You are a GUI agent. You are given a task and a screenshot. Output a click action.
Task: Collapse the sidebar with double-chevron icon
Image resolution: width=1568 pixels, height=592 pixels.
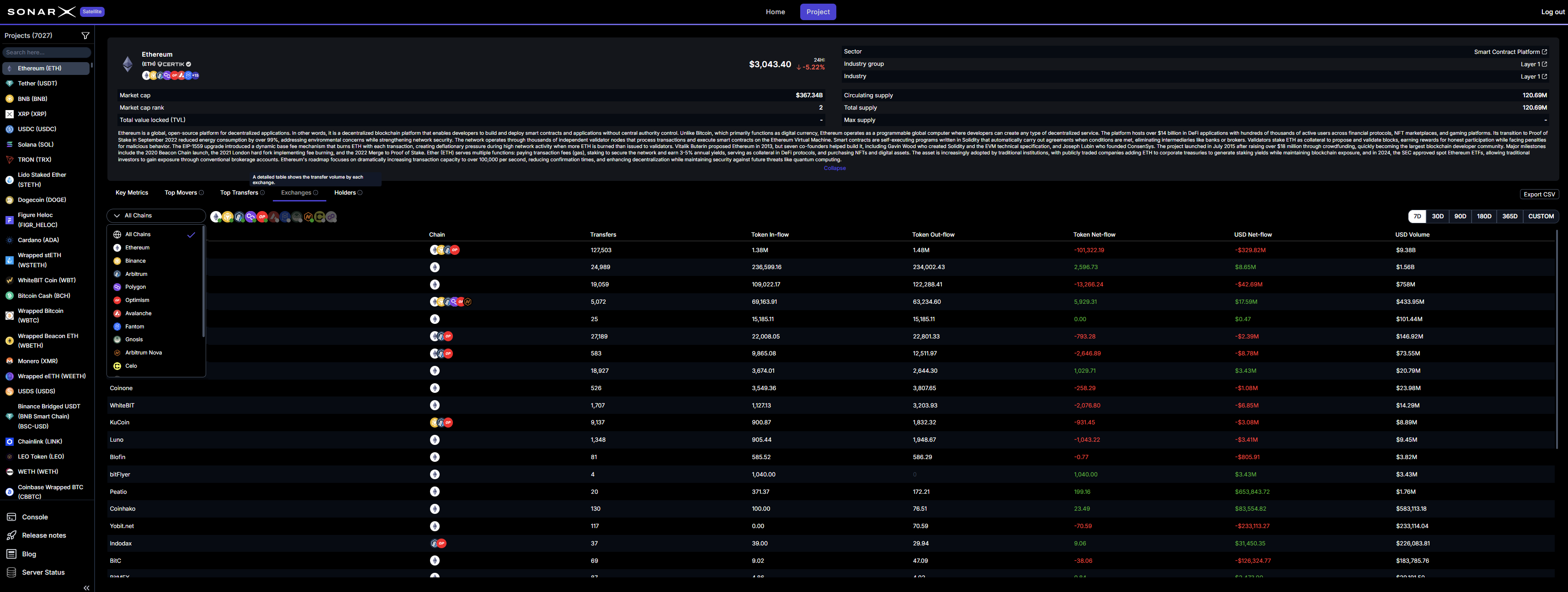pyautogui.click(x=86, y=587)
